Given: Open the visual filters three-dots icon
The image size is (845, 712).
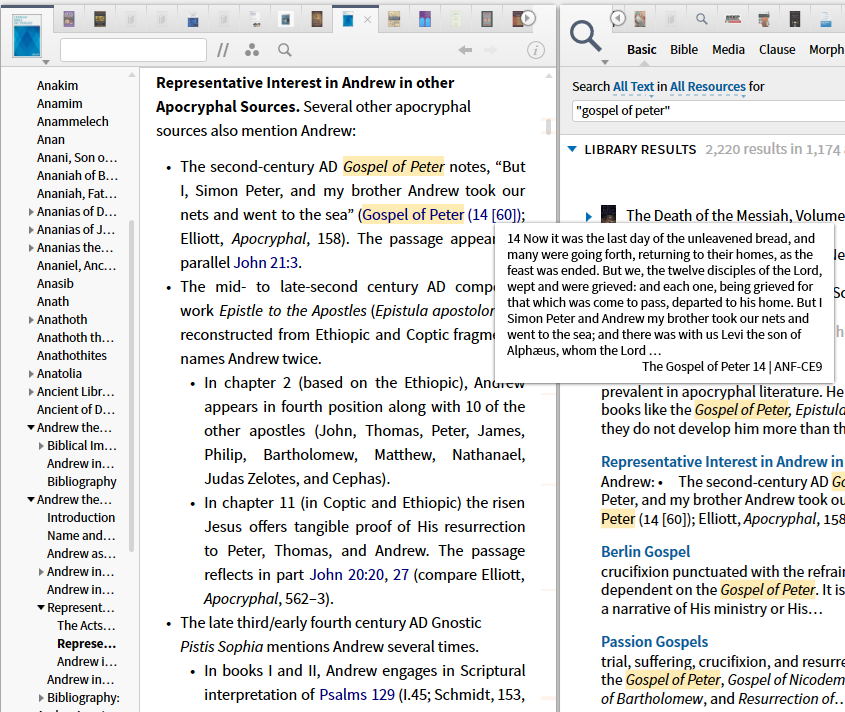Looking at the screenshot, I should tap(252, 50).
